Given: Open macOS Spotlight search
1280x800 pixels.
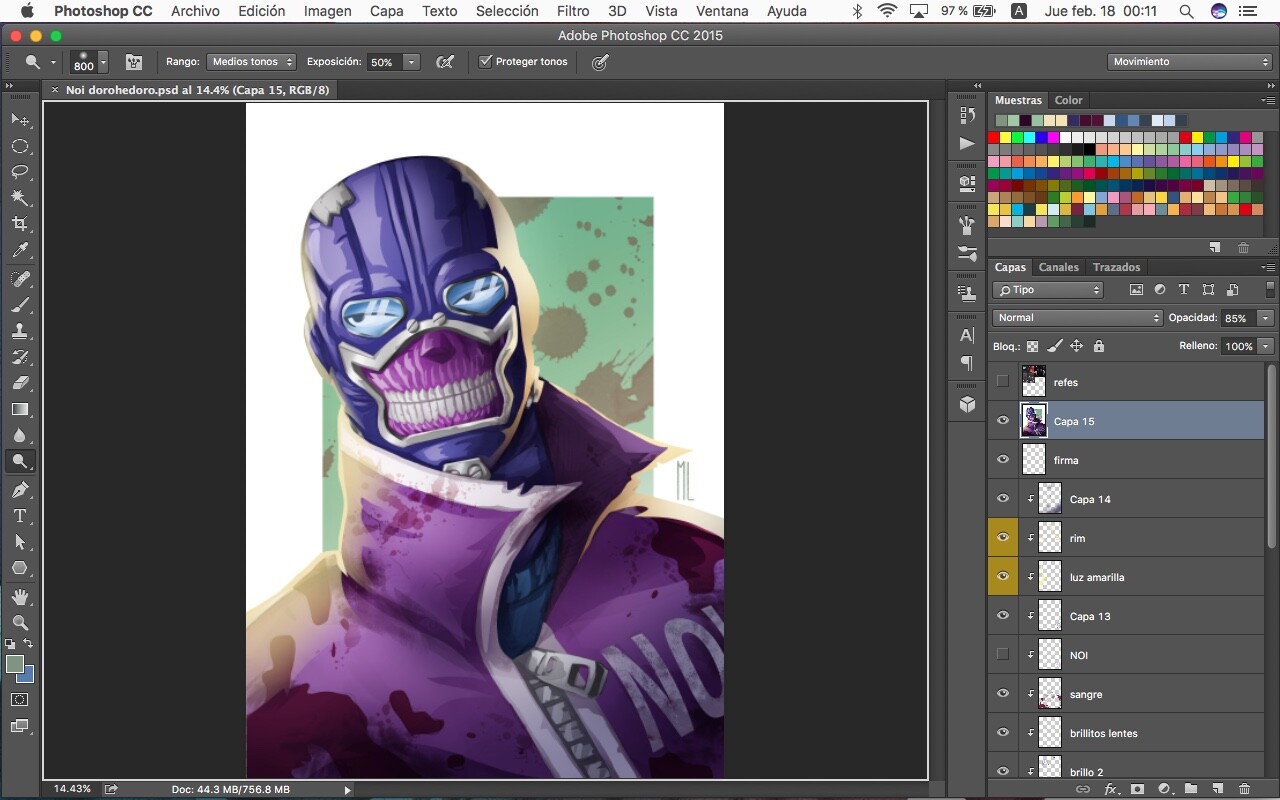Looking at the screenshot, I should (1186, 11).
